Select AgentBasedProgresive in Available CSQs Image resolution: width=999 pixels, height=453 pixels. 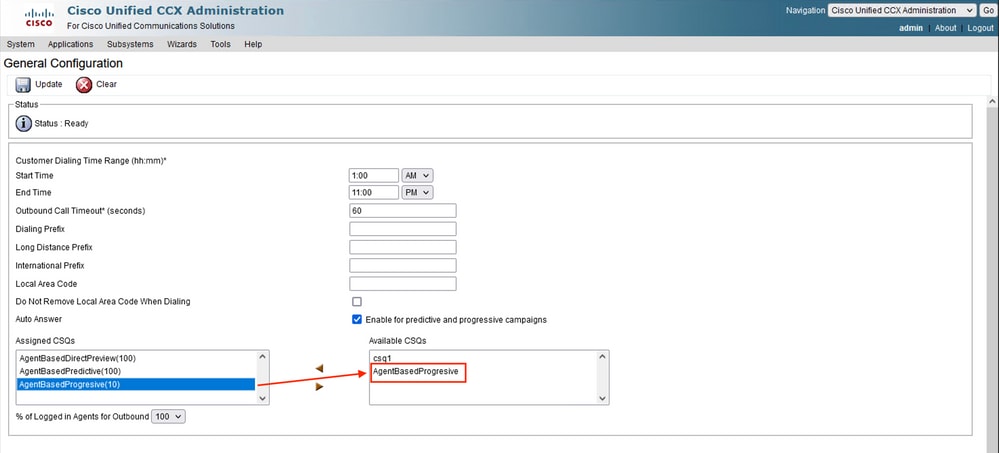coord(484,371)
